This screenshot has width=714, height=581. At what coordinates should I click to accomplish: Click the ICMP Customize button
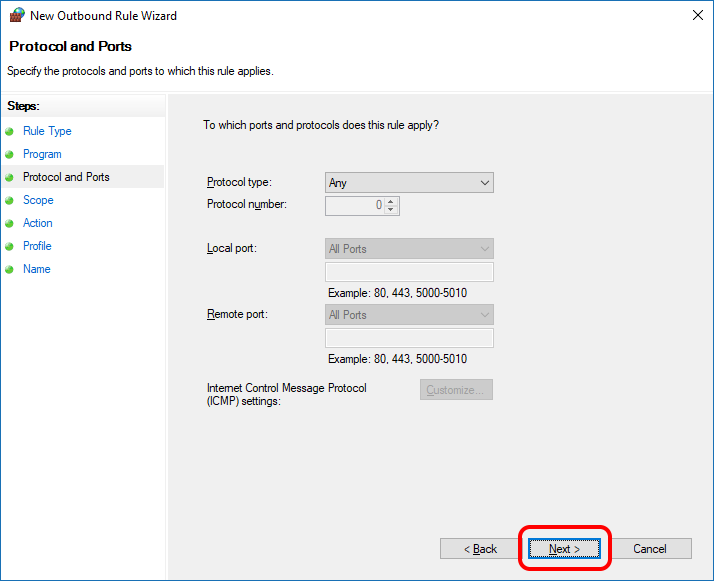[x=456, y=390]
